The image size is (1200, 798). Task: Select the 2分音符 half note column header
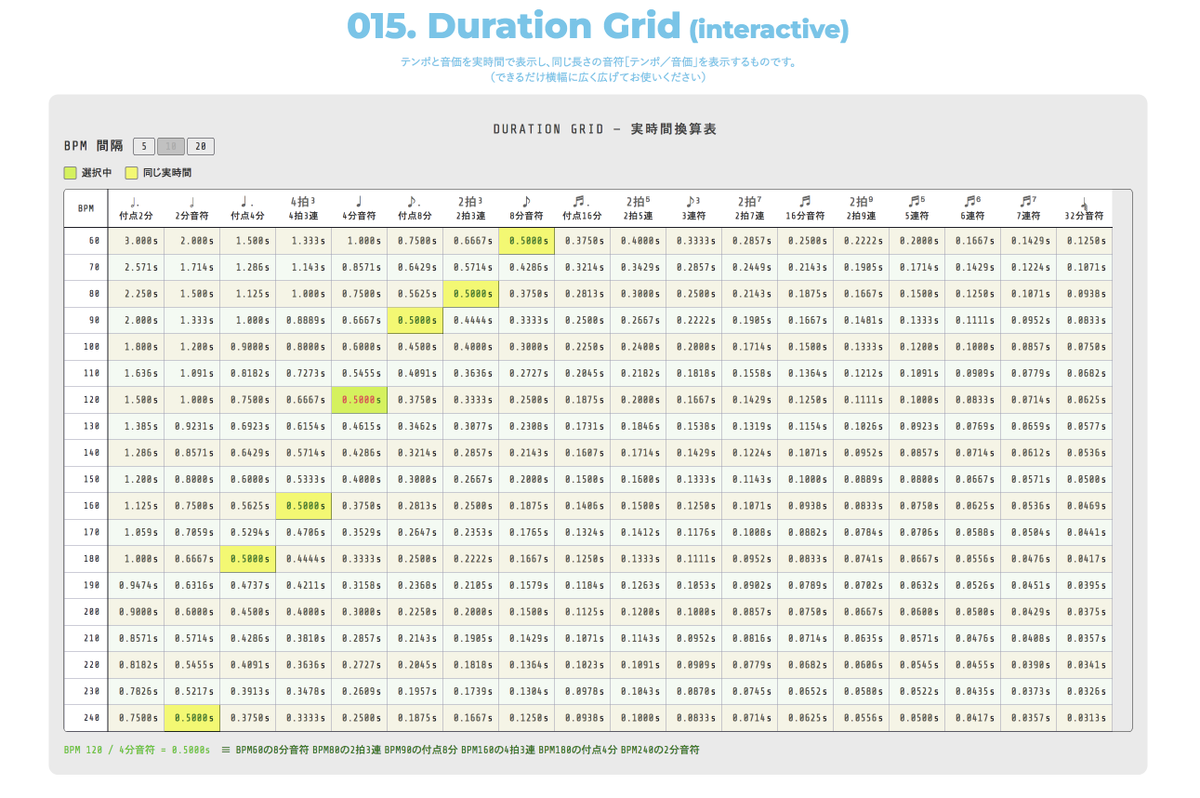[x=192, y=208]
